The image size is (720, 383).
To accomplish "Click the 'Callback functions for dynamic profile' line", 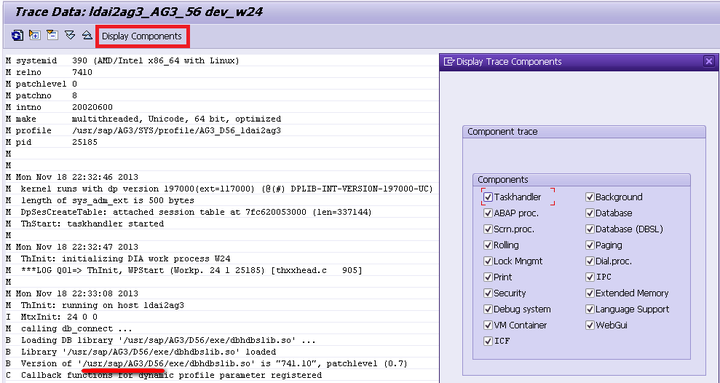I will pyautogui.click(x=163, y=376).
